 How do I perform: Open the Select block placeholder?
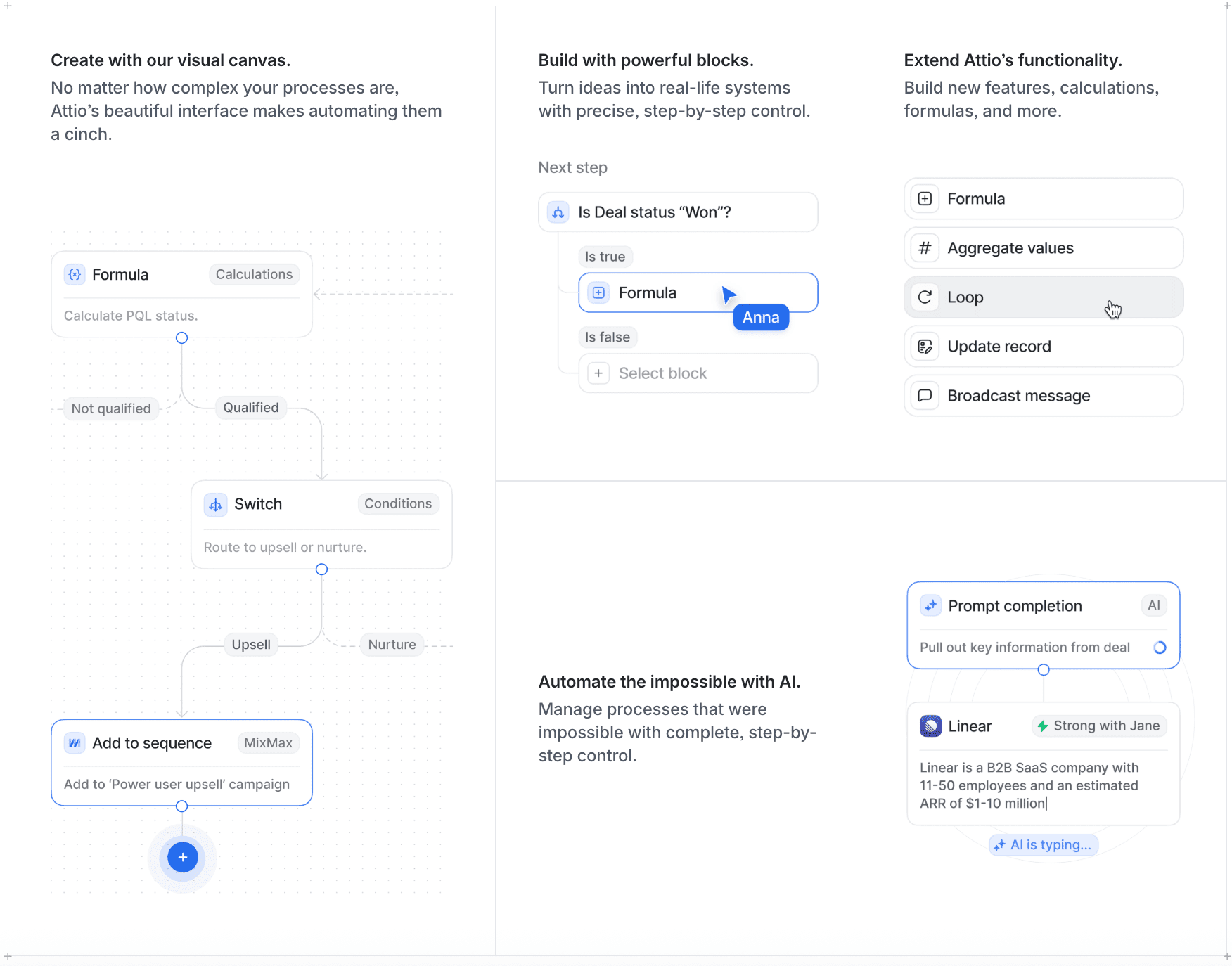point(698,373)
